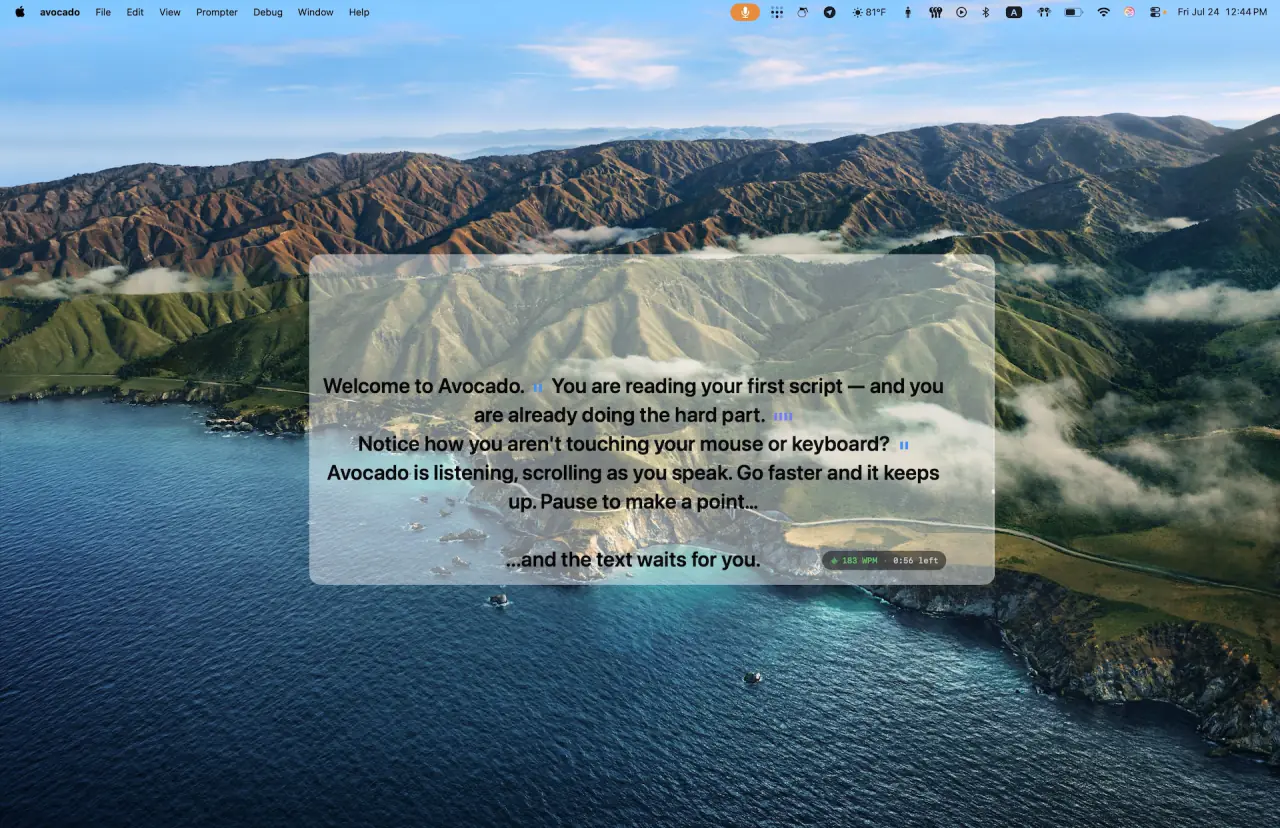This screenshot has width=1280, height=828.
Task: Open the View menu
Action: [x=170, y=12]
